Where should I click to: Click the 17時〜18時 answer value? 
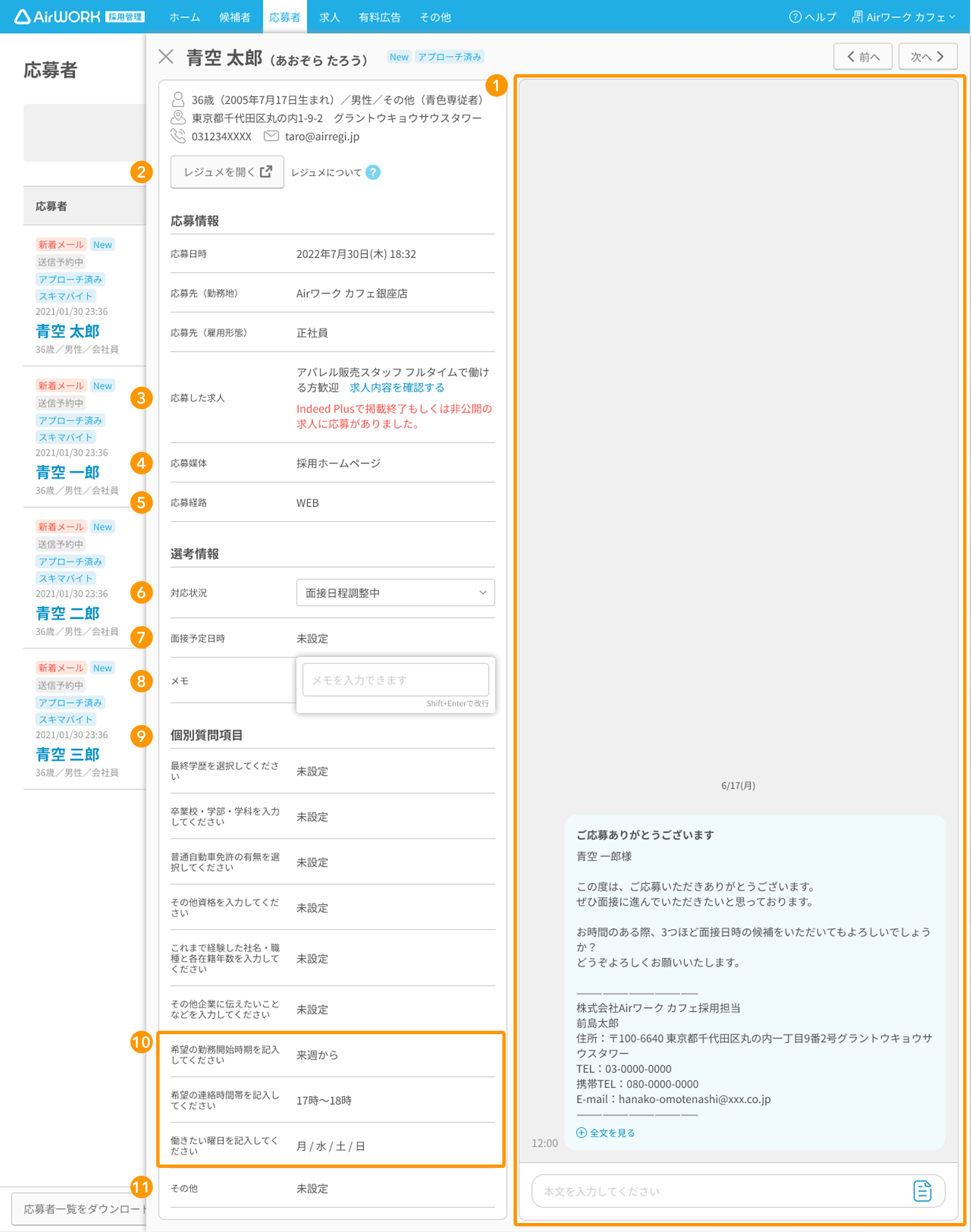click(x=324, y=1100)
